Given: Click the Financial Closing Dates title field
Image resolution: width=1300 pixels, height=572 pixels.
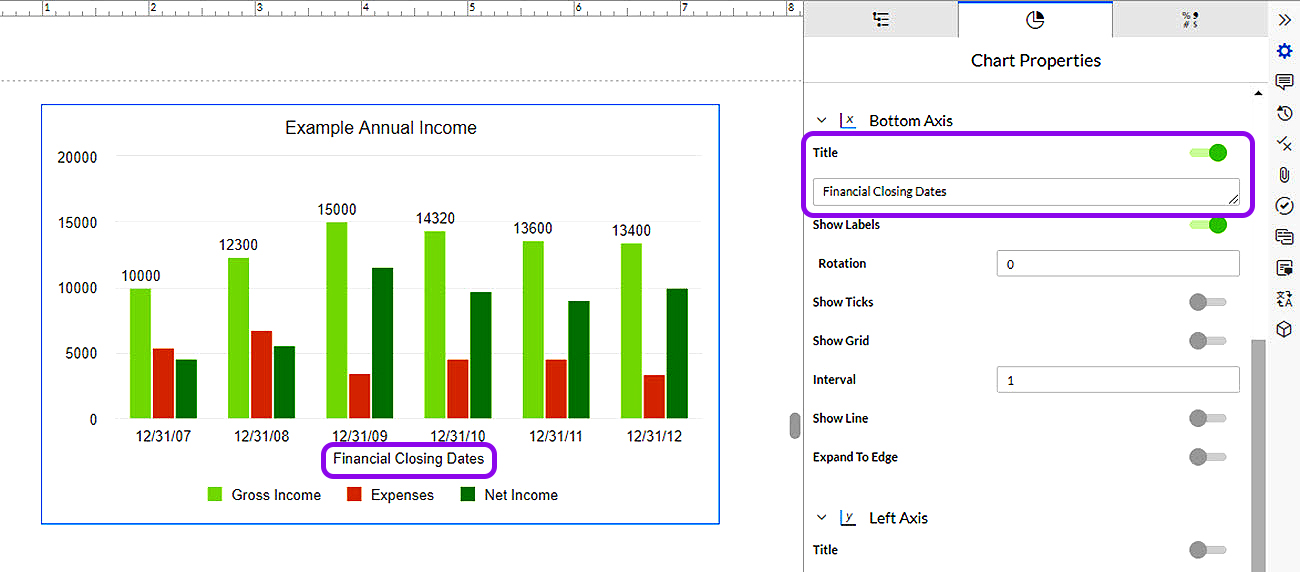Looking at the screenshot, I should tap(1026, 192).
